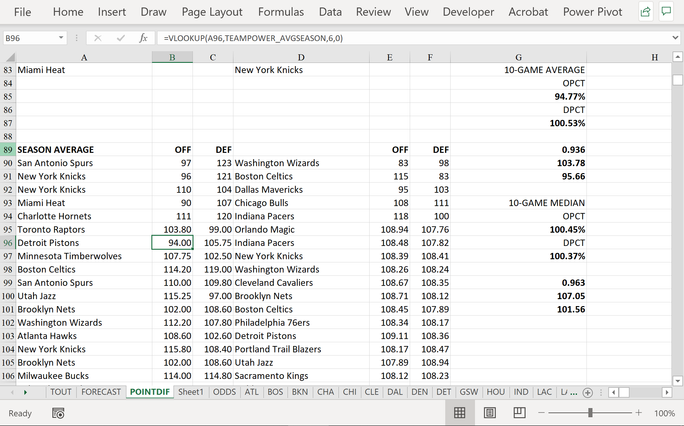684x426 pixels.
Task: Switch to the BOS sheet tab
Action: point(275,392)
